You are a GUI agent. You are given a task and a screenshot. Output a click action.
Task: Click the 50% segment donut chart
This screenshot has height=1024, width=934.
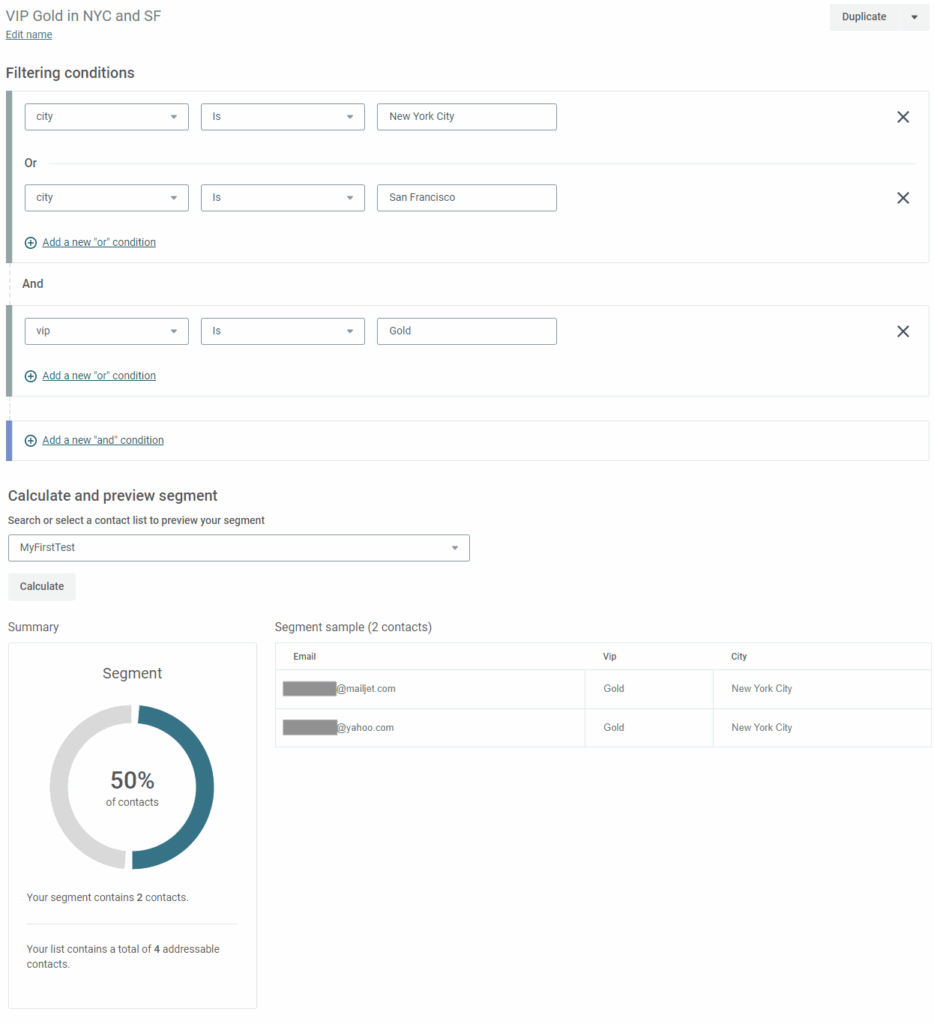coord(132,787)
